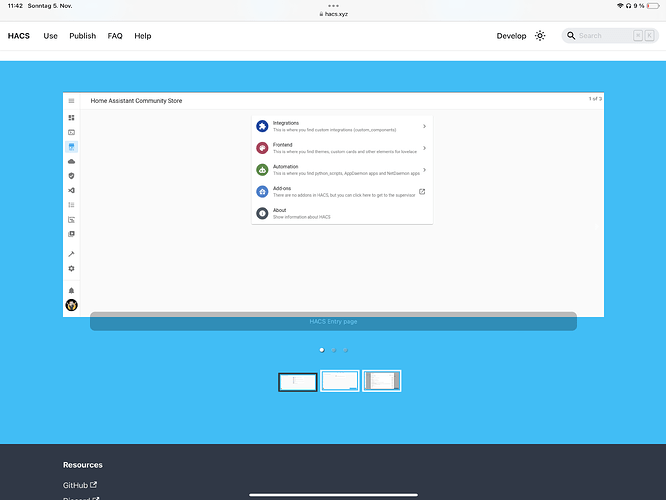Viewport: 666px width, 500px height.
Task: Click the notifications bell icon
Action: point(71,291)
